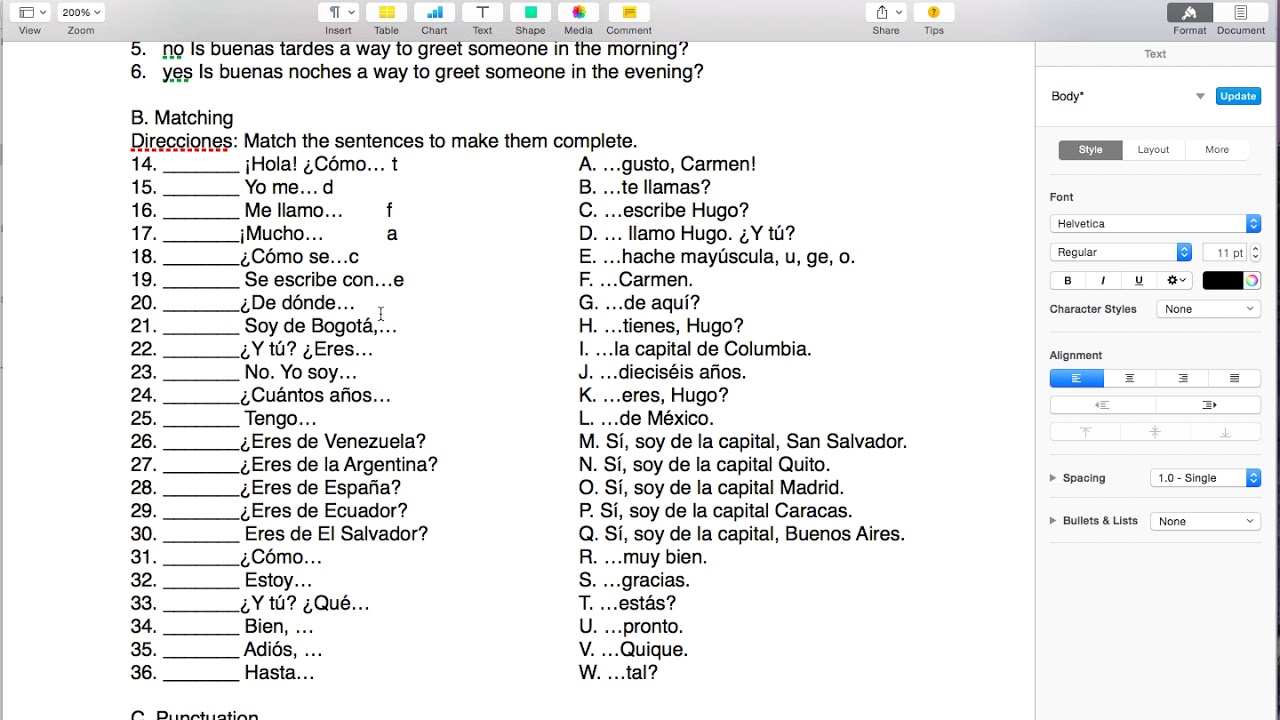Open the text color wheel picker
1280x720 pixels.
[x=1252, y=281]
